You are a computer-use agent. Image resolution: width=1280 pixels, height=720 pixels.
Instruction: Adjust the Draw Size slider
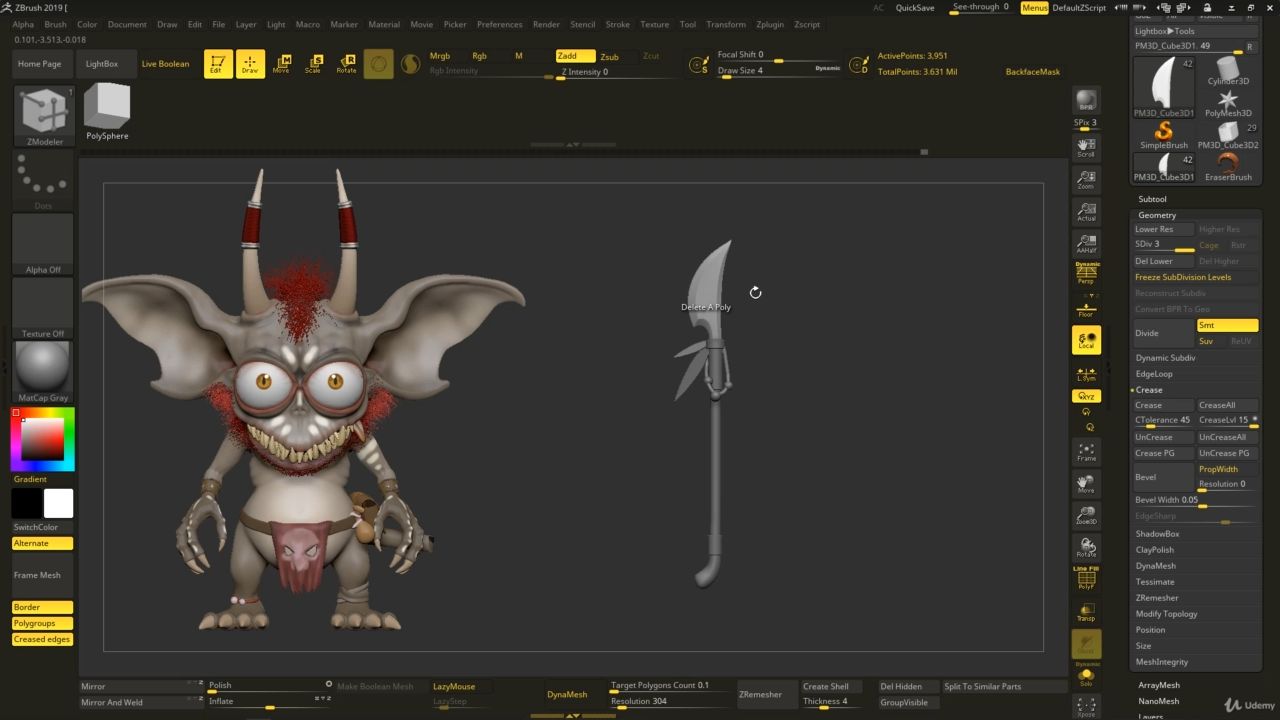tap(780, 71)
